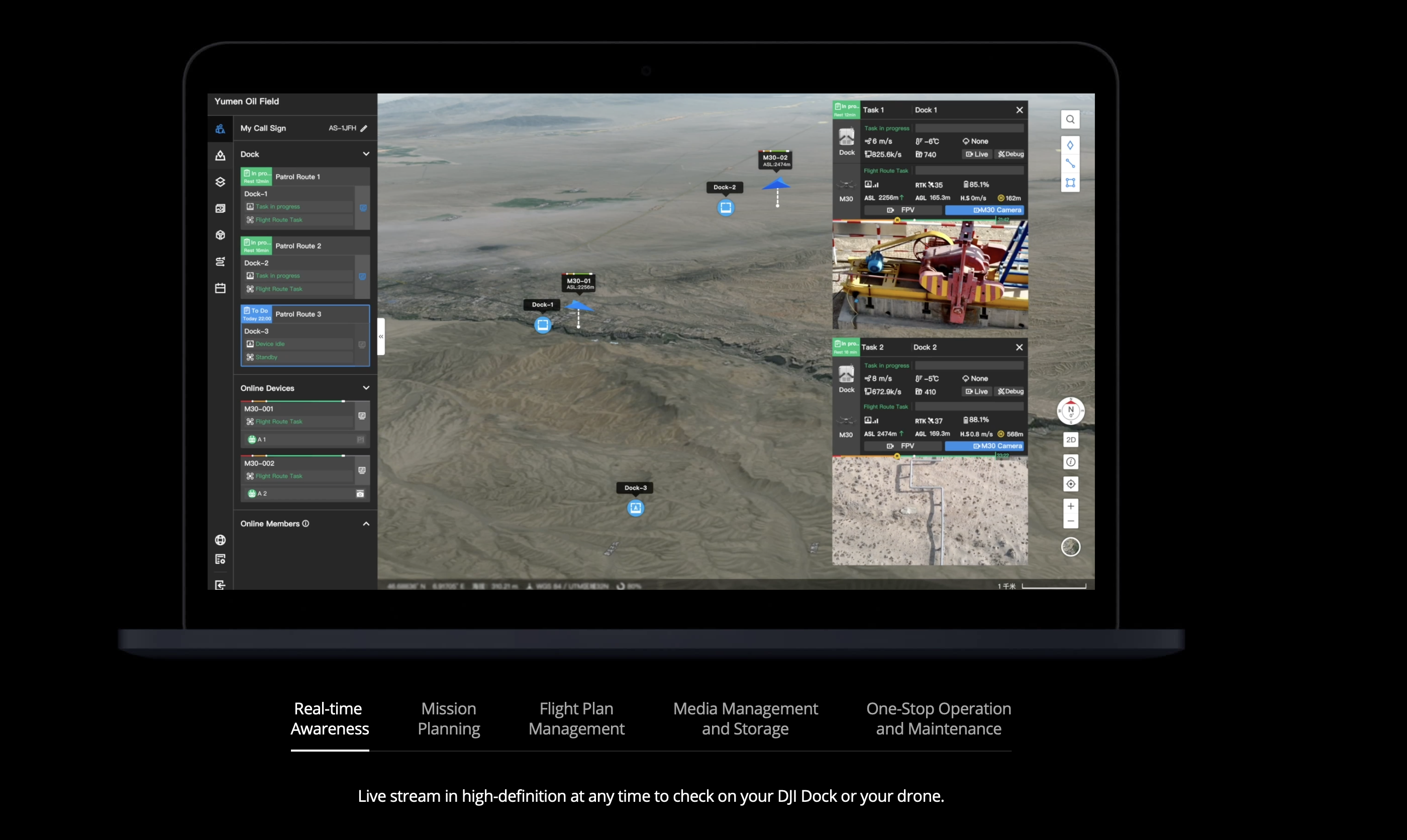The image size is (1407, 840).
Task: Click the compass north indicator
Action: click(x=1070, y=410)
